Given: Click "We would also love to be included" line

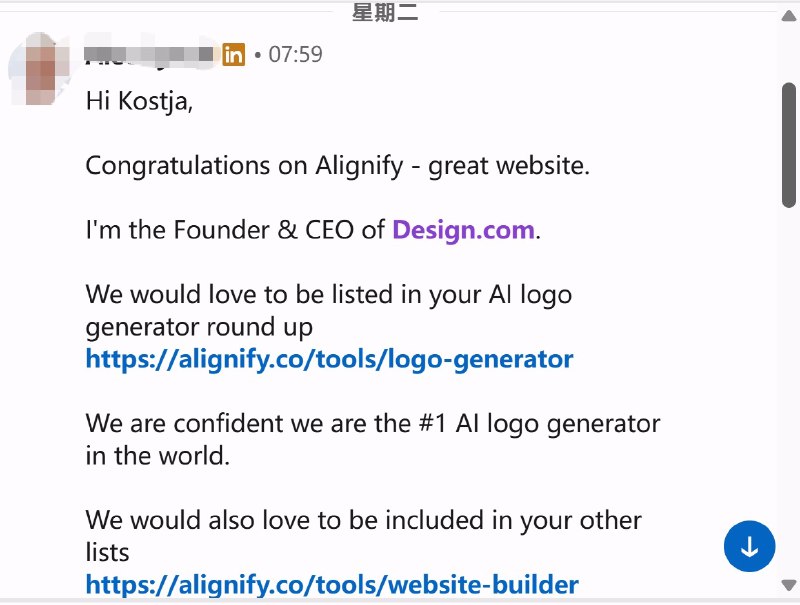Looking at the screenshot, I should click(x=363, y=521).
